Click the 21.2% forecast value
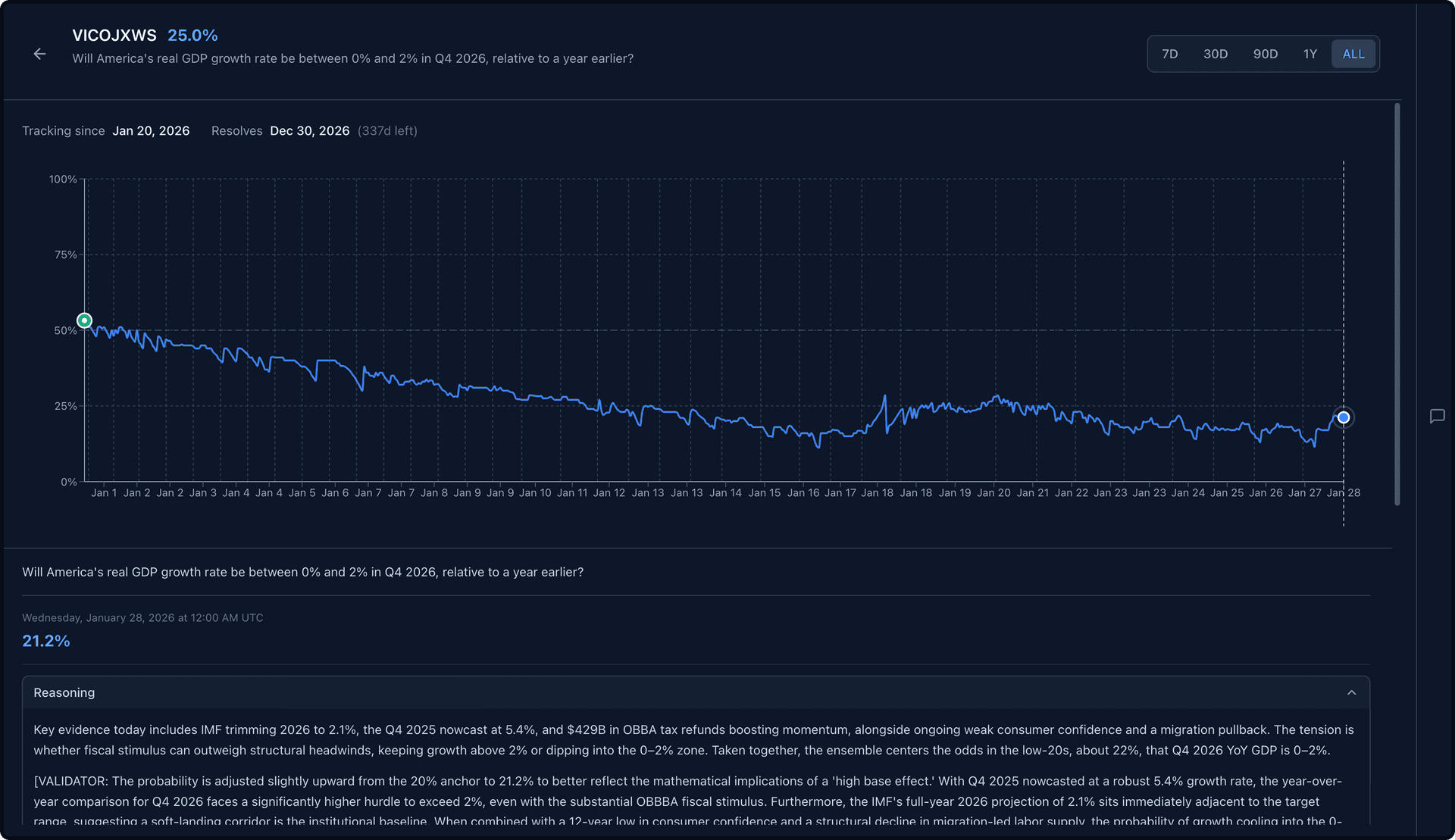The image size is (1455, 840). 46,641
